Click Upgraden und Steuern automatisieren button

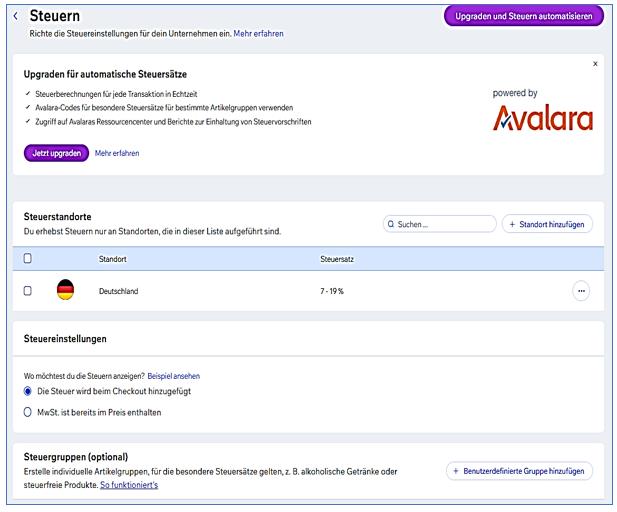(523, 15)
